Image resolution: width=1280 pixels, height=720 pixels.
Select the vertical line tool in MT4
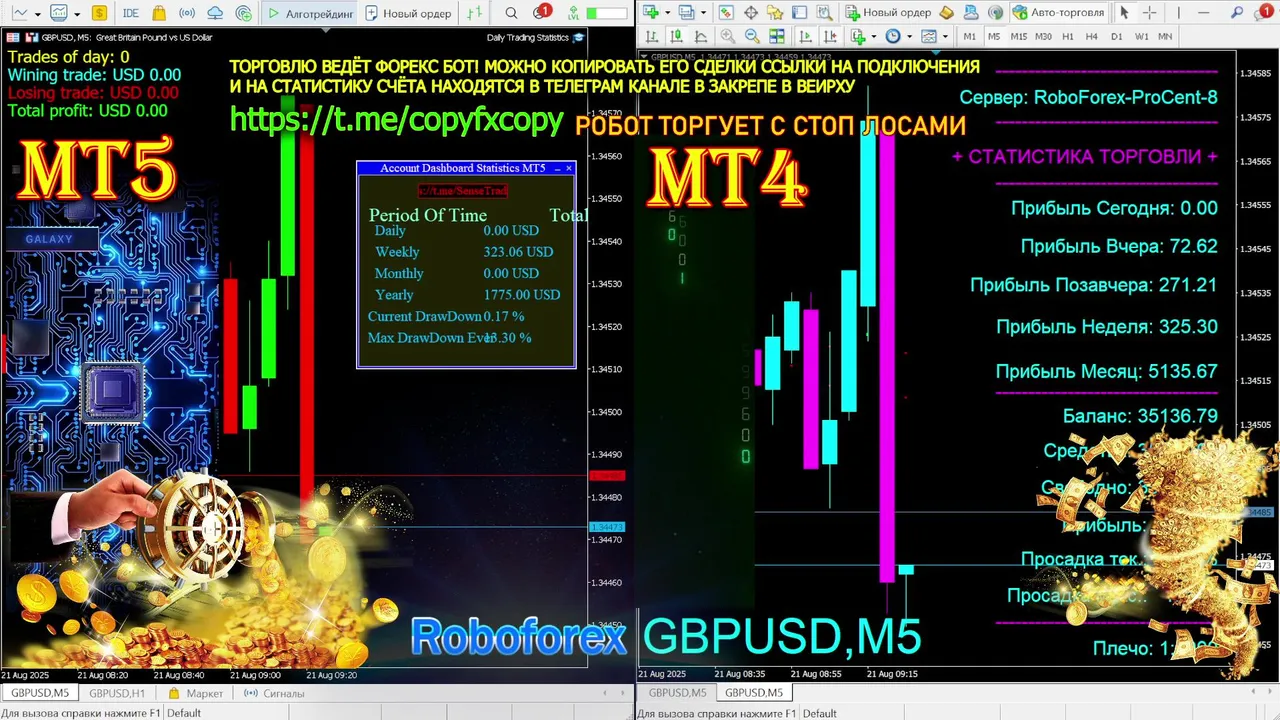coord(1178,13)
